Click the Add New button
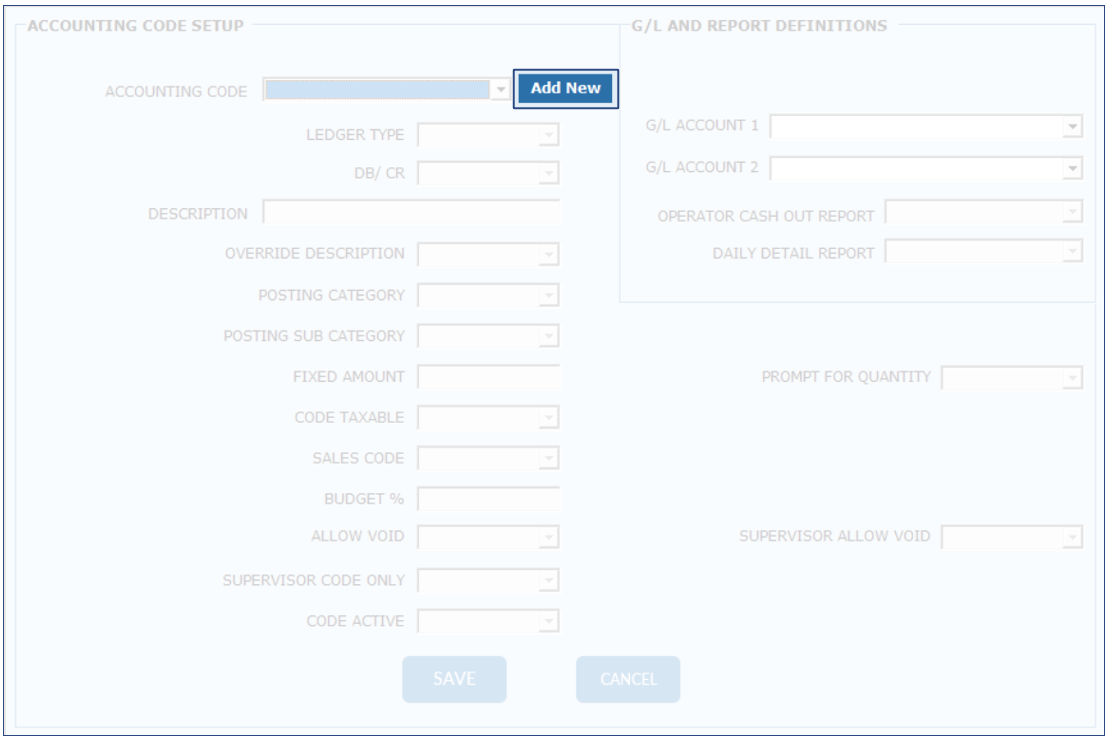The image size is (1109, 740). [566, 88]
